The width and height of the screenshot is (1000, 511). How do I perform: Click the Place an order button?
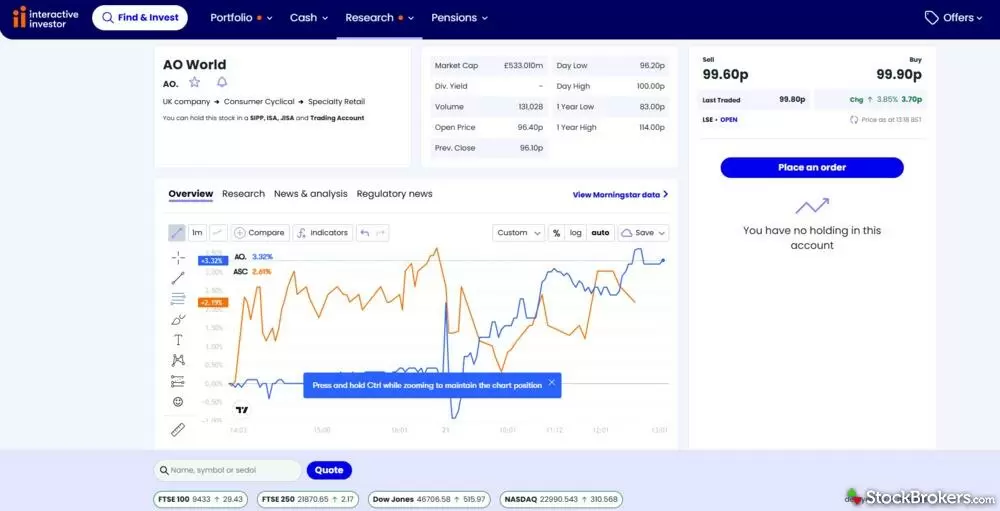[811, 168]
